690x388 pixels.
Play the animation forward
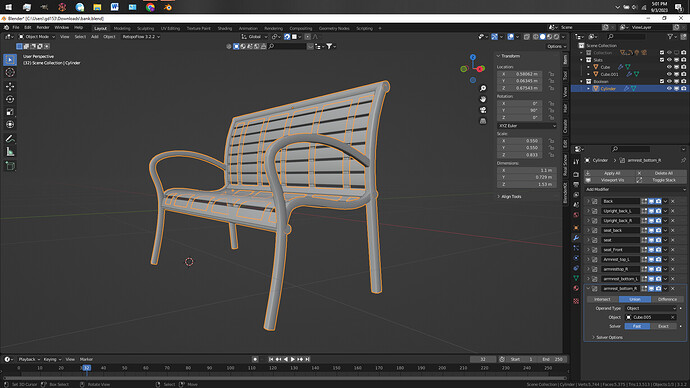[293, 359]
